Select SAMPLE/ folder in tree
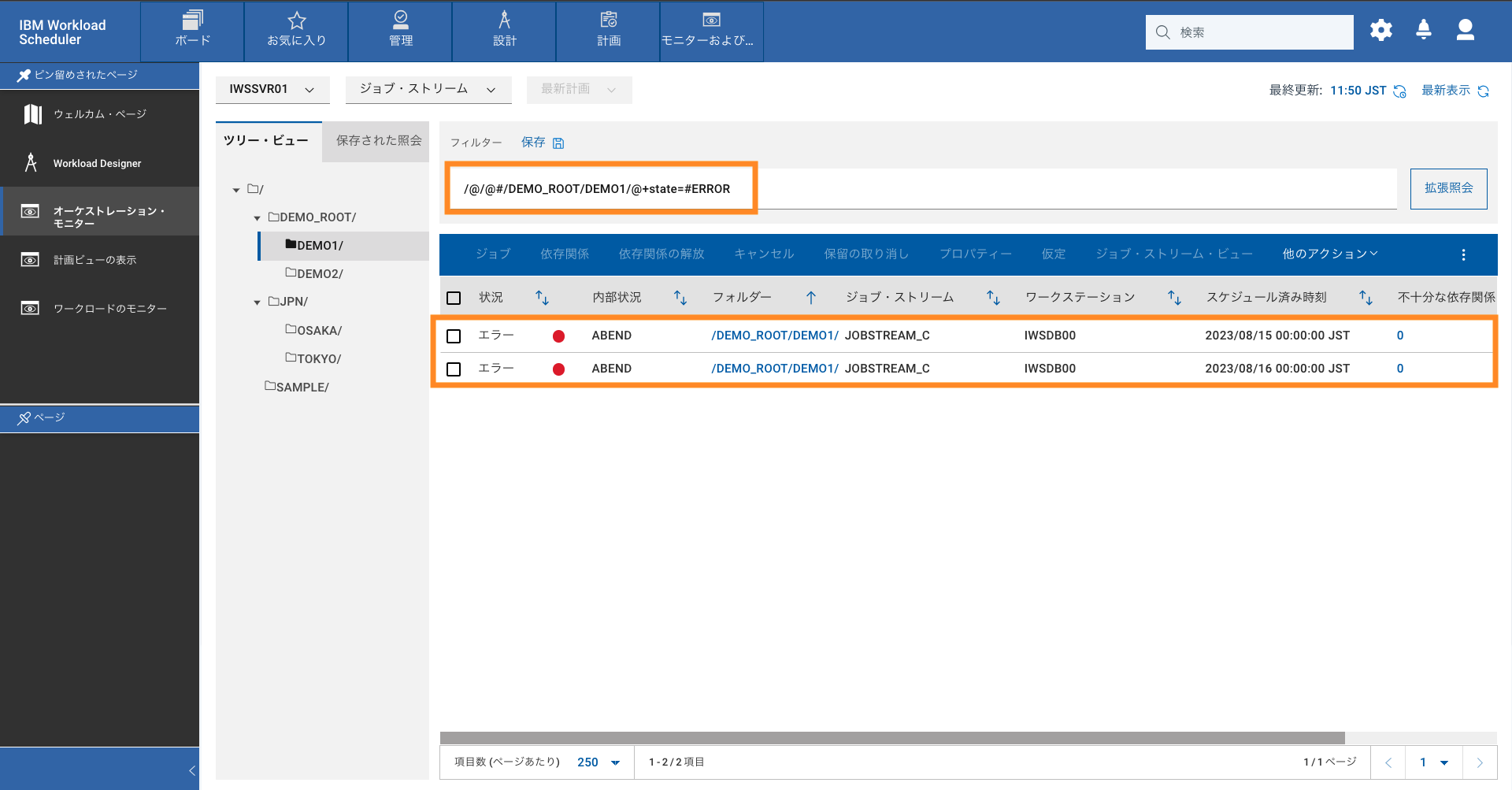Image resolution: width=1512 pixels, height=790 pixels. [297, 388]
